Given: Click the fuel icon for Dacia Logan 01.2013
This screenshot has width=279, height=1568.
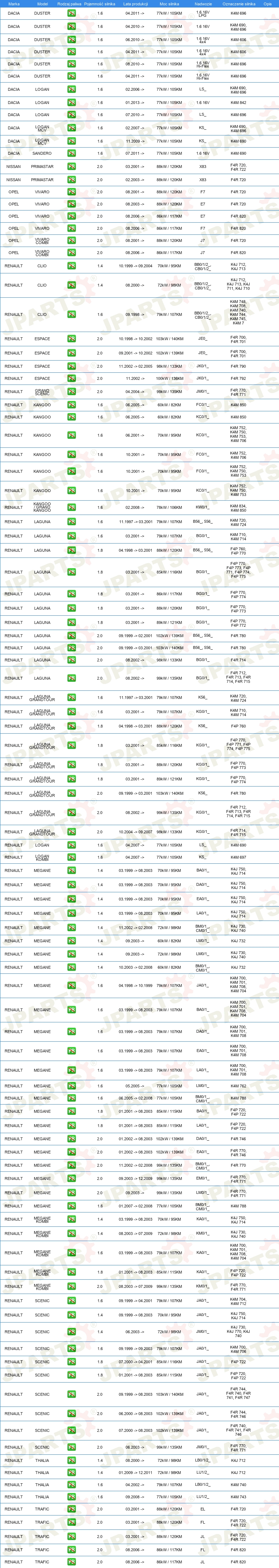Looking at the screenshot, I should pos(71,102).
